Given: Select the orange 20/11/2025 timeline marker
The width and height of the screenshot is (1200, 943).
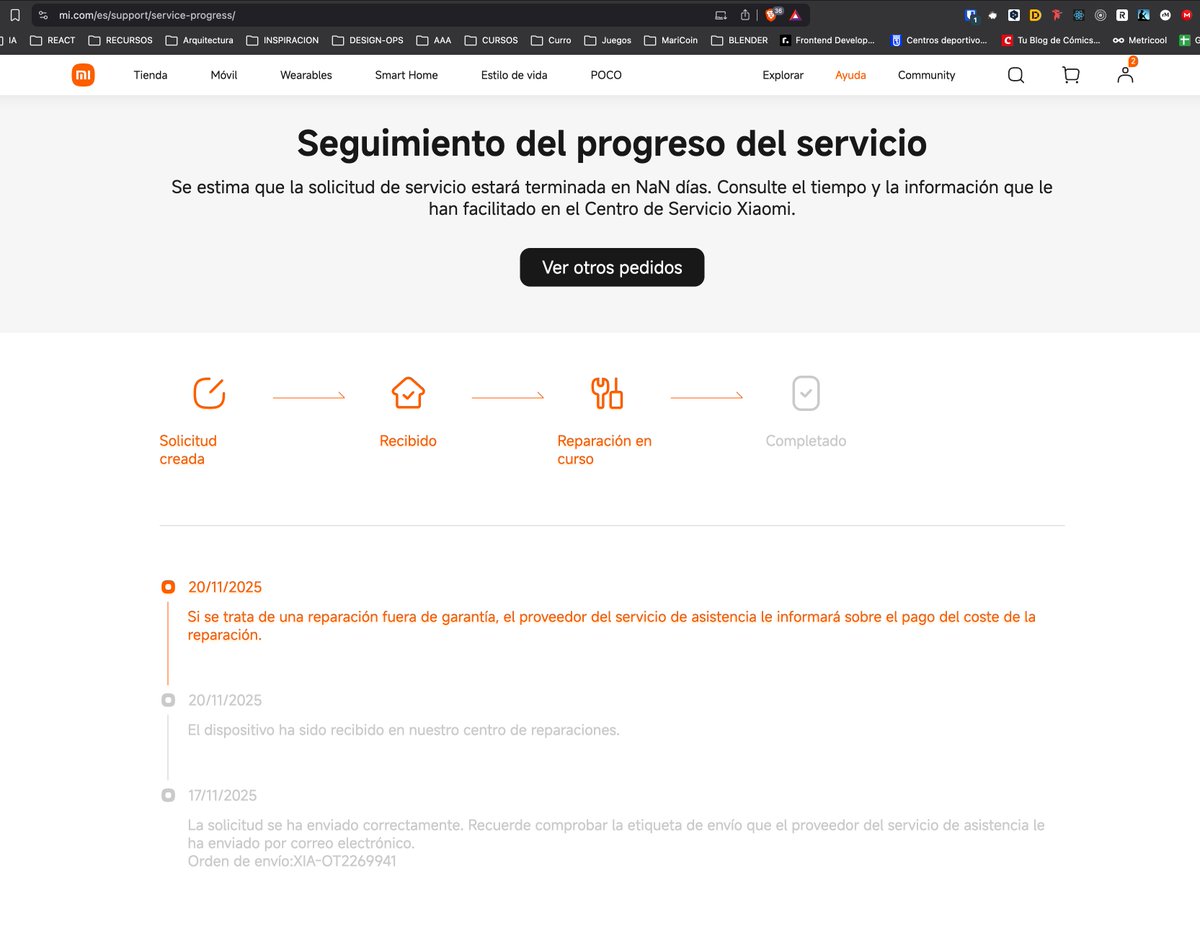Looking at the screenshot, I should click(x=168, y=587).
